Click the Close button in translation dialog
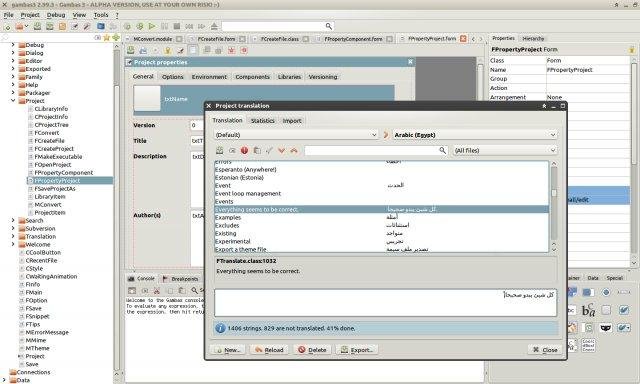Screen dimensions: 640x384 click(545, 350)
